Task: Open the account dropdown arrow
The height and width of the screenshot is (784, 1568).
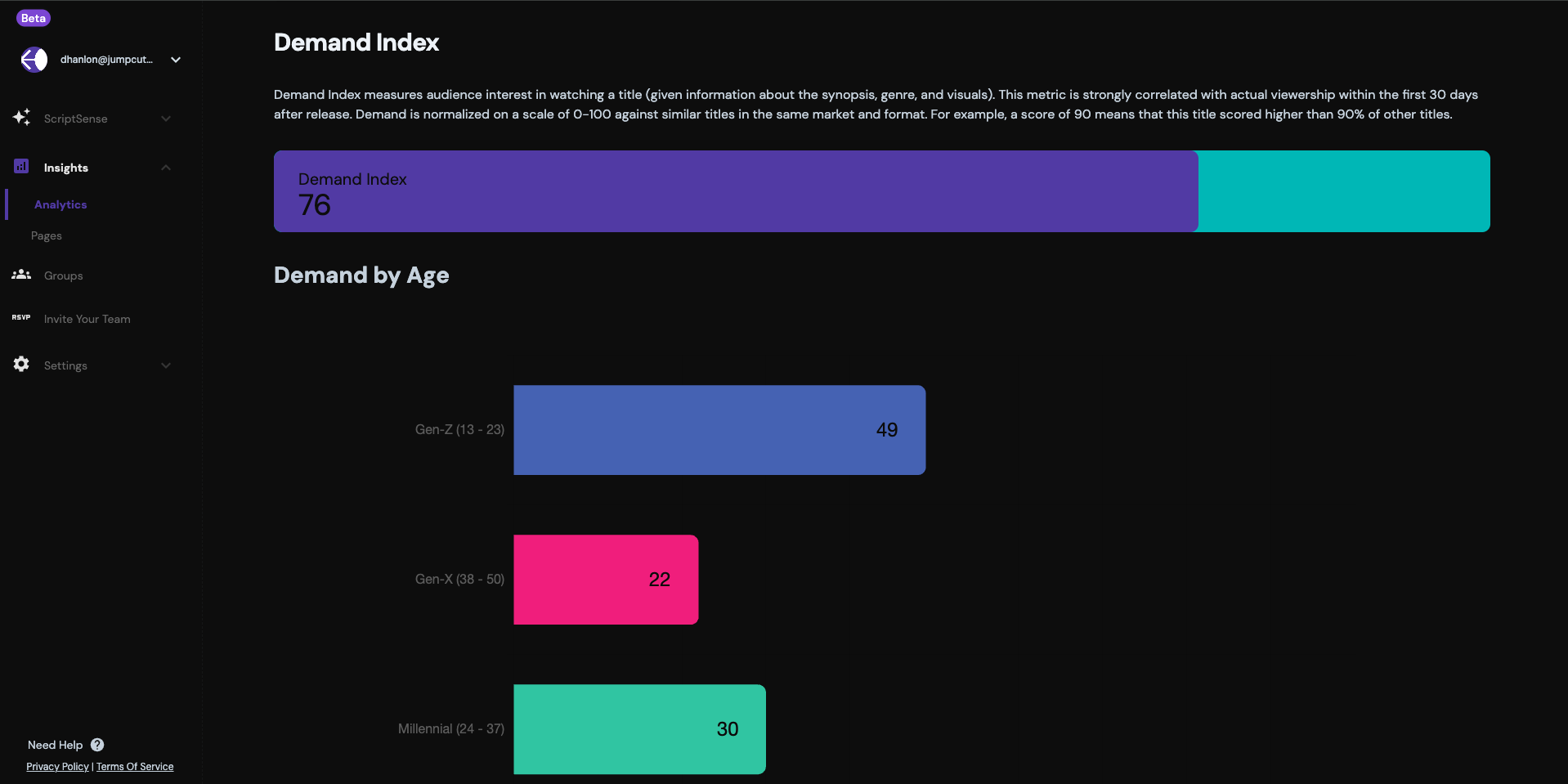Action: point(176,60)
